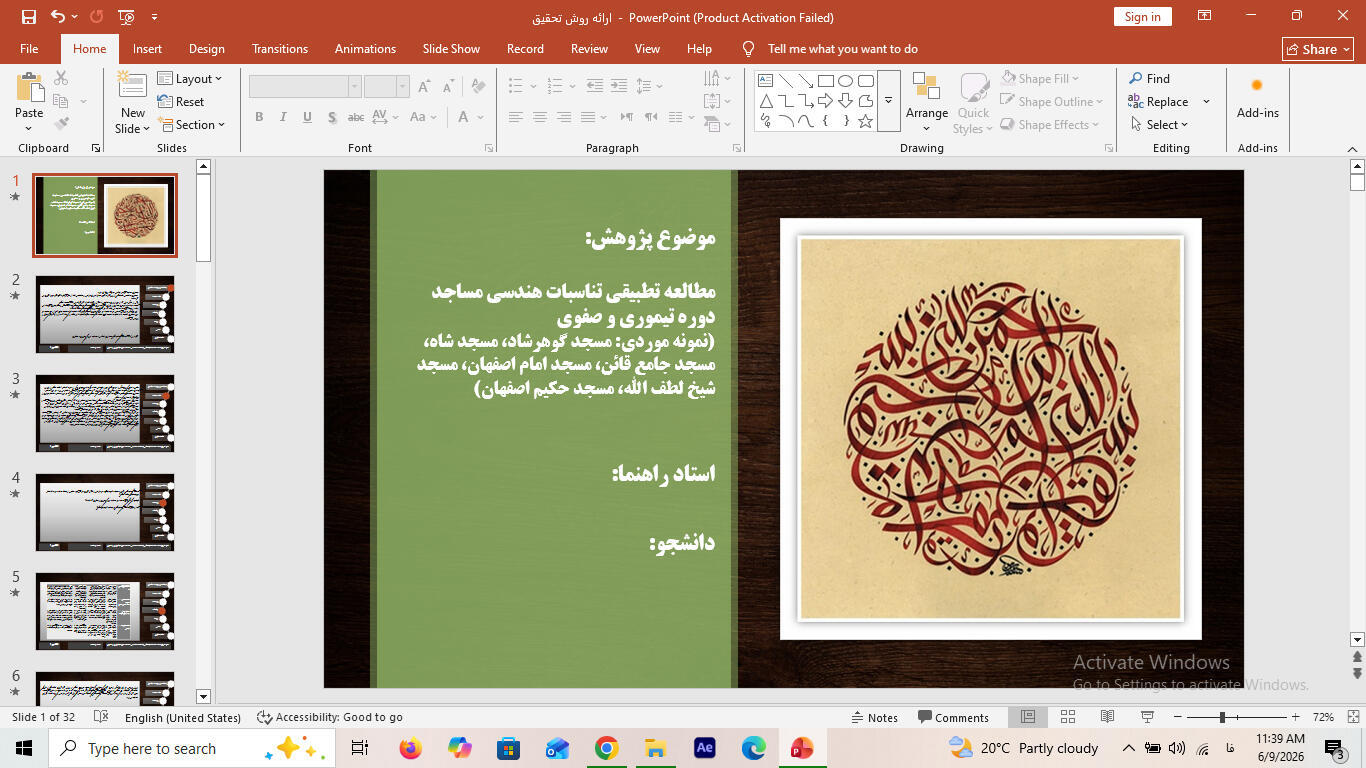
Task: Launch Adobe After Effects from the taskbar
Action: pyautogui.click(x=704, y=748)
